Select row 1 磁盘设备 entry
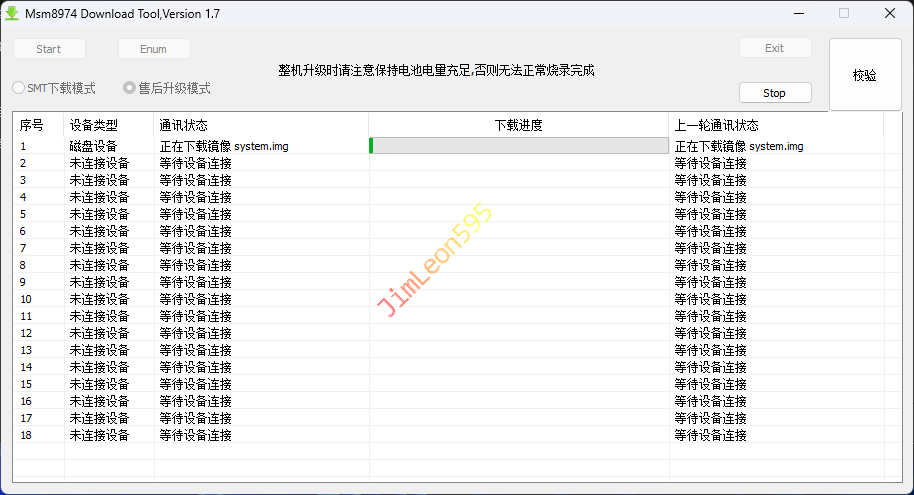Viewport: 914px width, 495px height. [93, 146]
